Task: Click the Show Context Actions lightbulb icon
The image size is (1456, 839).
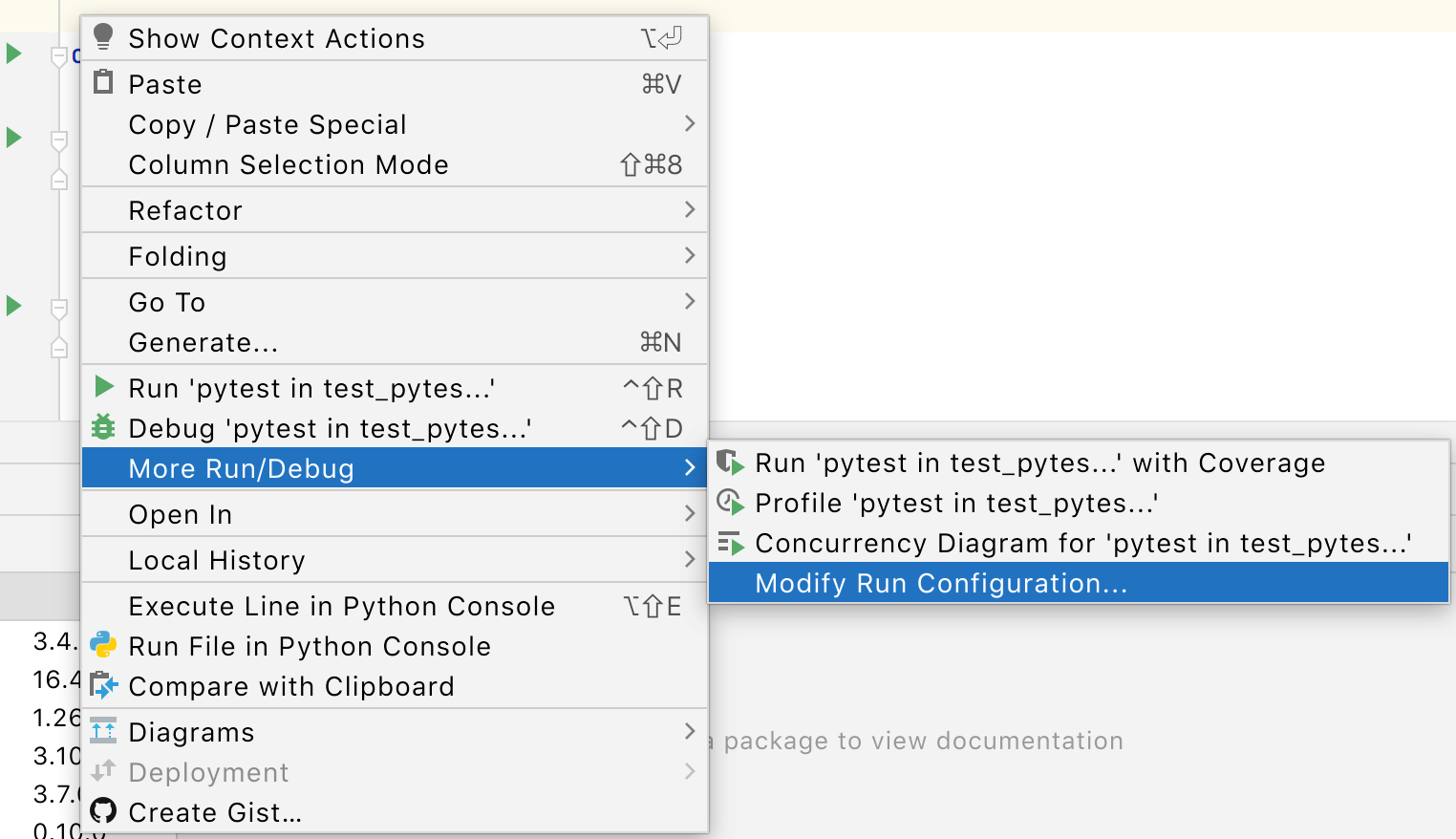Action: coord(103,37)
